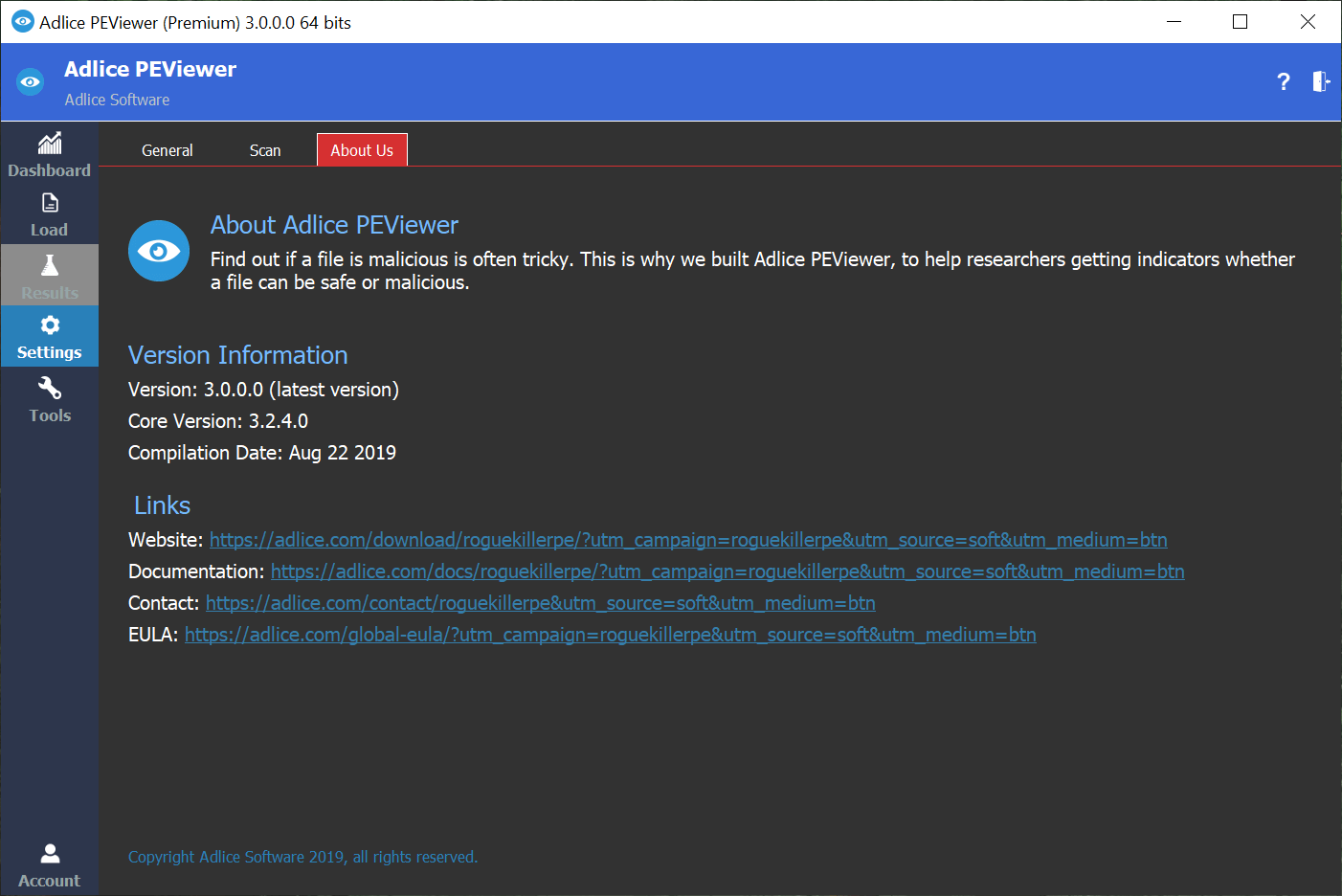Switch to the Scan tab

click(265, 150)
